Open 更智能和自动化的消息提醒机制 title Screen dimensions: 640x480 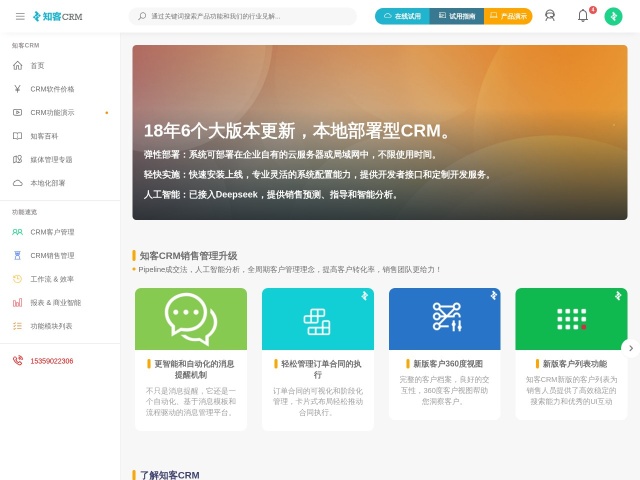tap(191, 369)
